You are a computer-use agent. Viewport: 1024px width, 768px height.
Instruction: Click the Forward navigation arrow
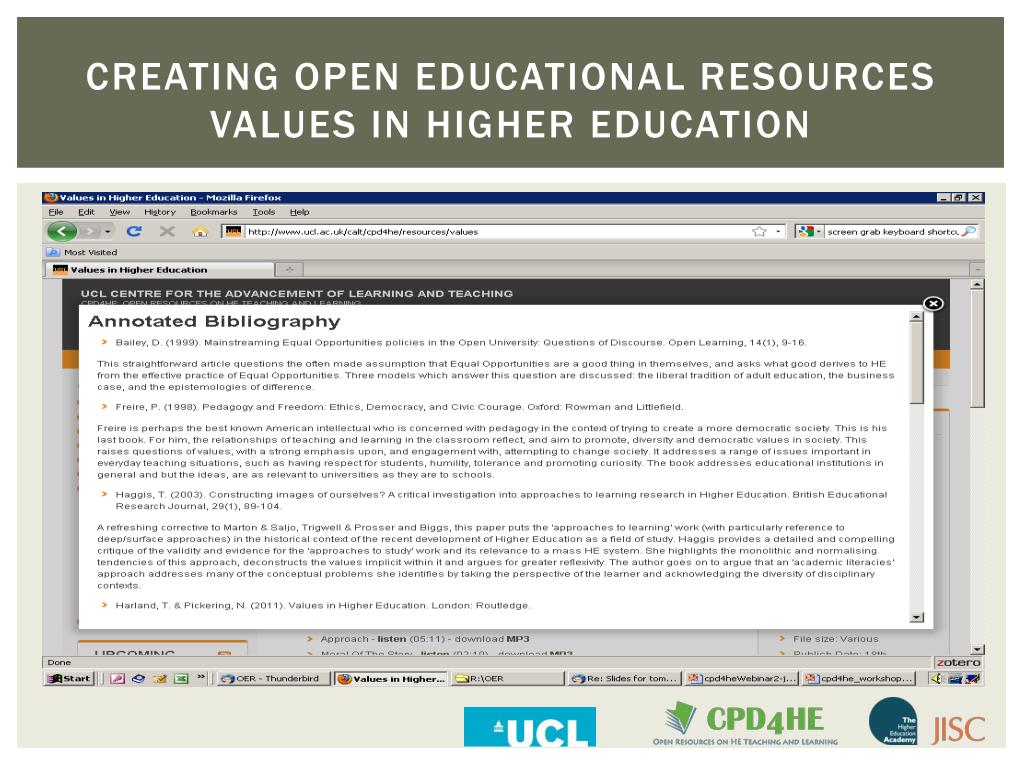pyautogui.click(x=90, y=231)
